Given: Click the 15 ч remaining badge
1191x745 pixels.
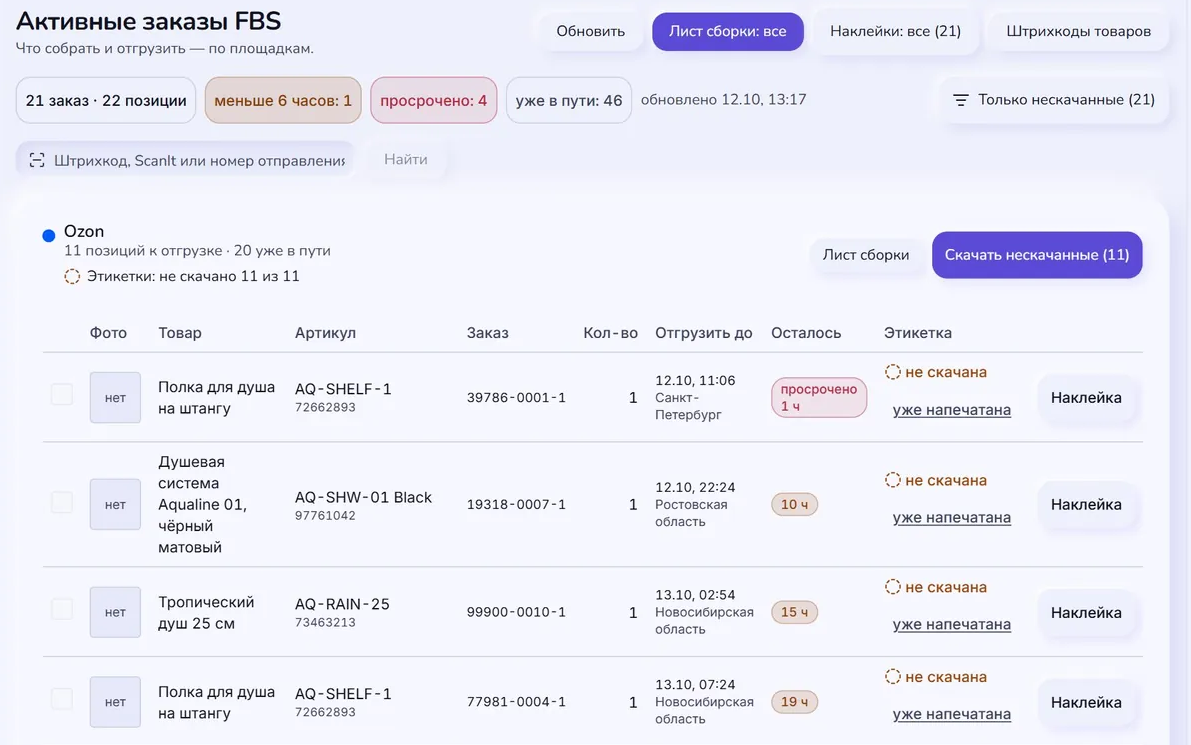Looking at the screenshot, I should (795, 613).
